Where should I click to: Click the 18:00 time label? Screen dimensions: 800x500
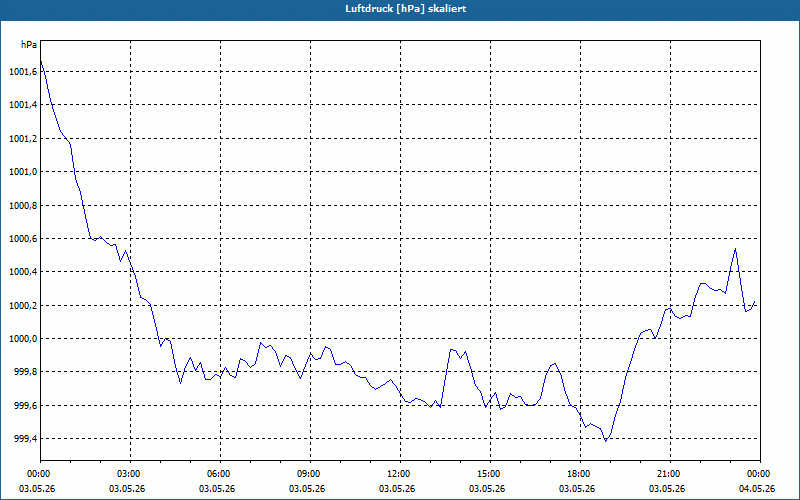[x=580, y=474]
